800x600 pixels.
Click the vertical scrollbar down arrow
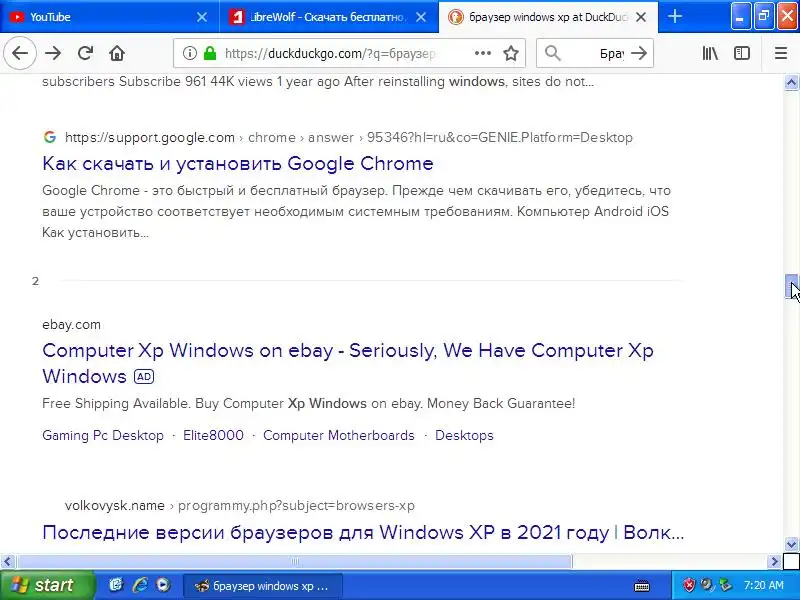(791, 544)
